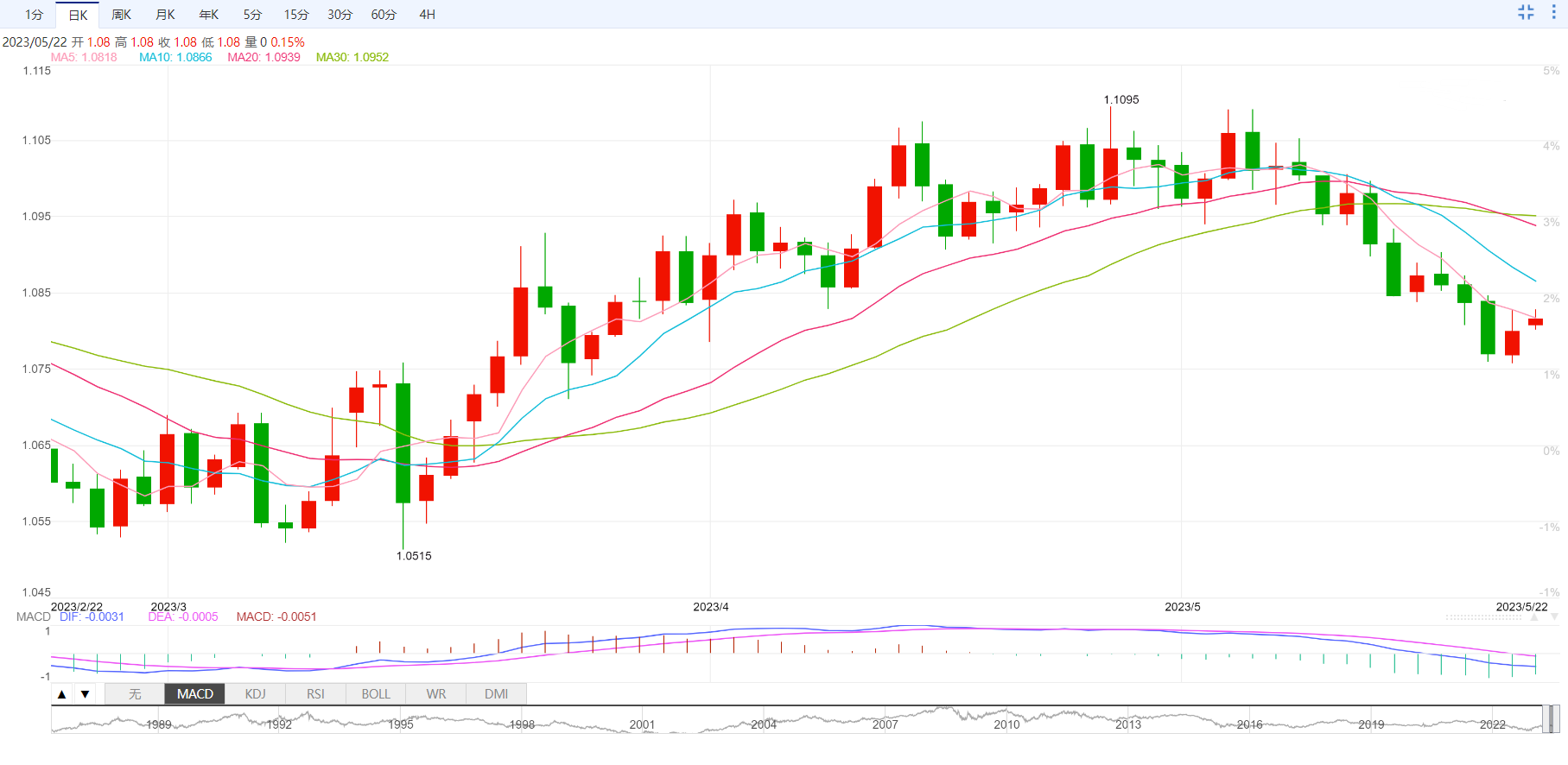Open the three-dot more options menu
The width and height of the screenshot is (1568, 765).
[x=1553, y=12]
